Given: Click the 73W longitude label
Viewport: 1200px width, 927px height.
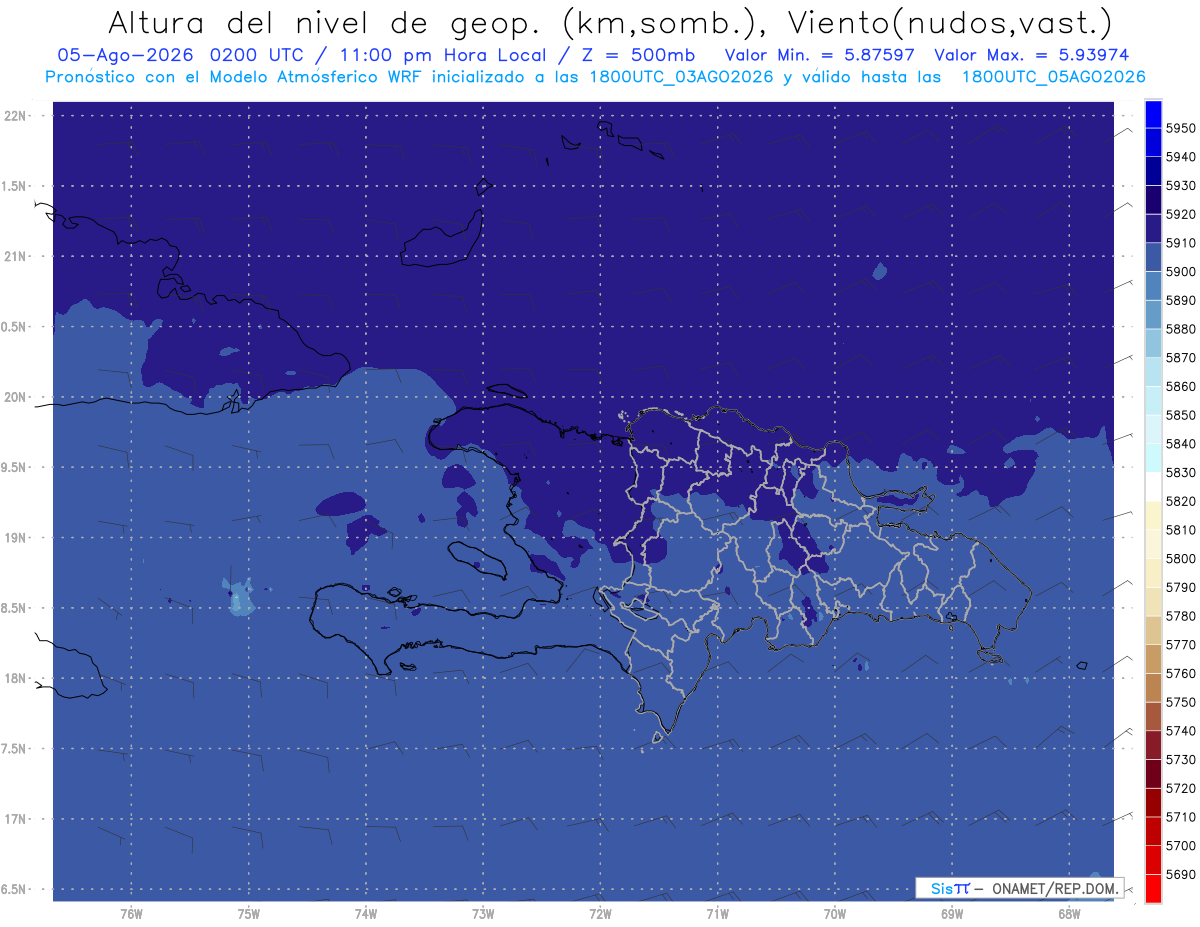Looking at the screenshot, I should (483, 914).
